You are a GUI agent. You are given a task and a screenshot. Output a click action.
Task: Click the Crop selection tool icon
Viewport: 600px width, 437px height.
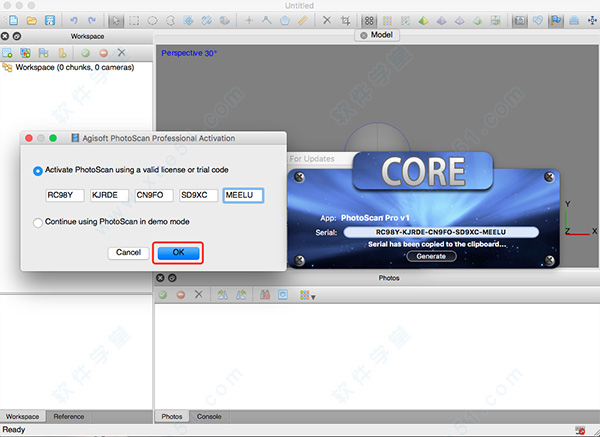(345, 20)
